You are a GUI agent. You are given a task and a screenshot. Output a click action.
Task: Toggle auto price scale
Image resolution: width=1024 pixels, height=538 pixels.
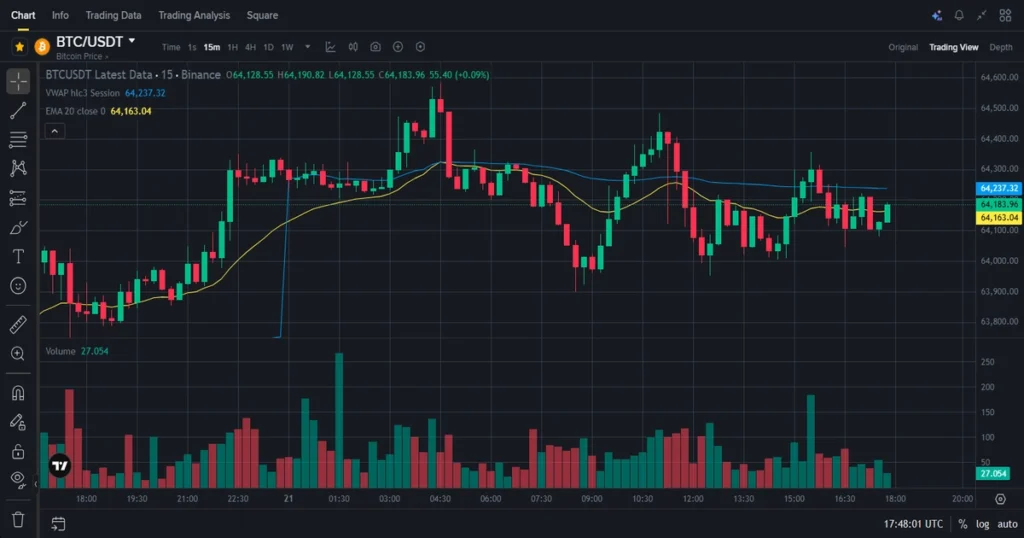click(x=1007, y=524)
